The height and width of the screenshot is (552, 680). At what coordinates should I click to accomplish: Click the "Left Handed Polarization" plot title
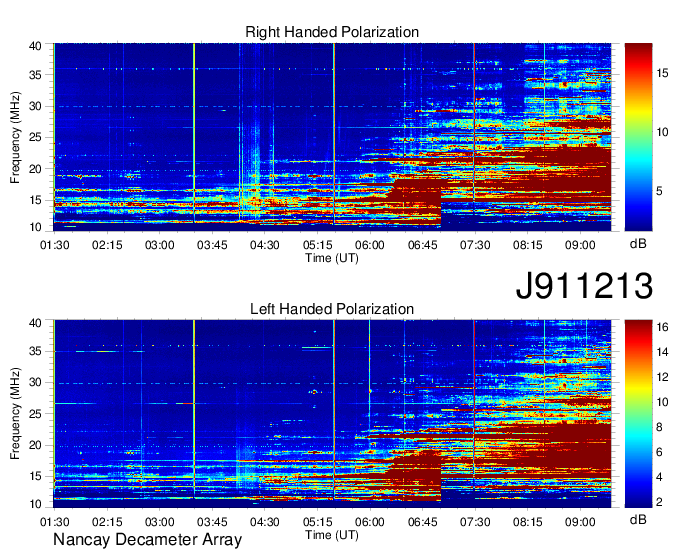click(x=332, y=309)
